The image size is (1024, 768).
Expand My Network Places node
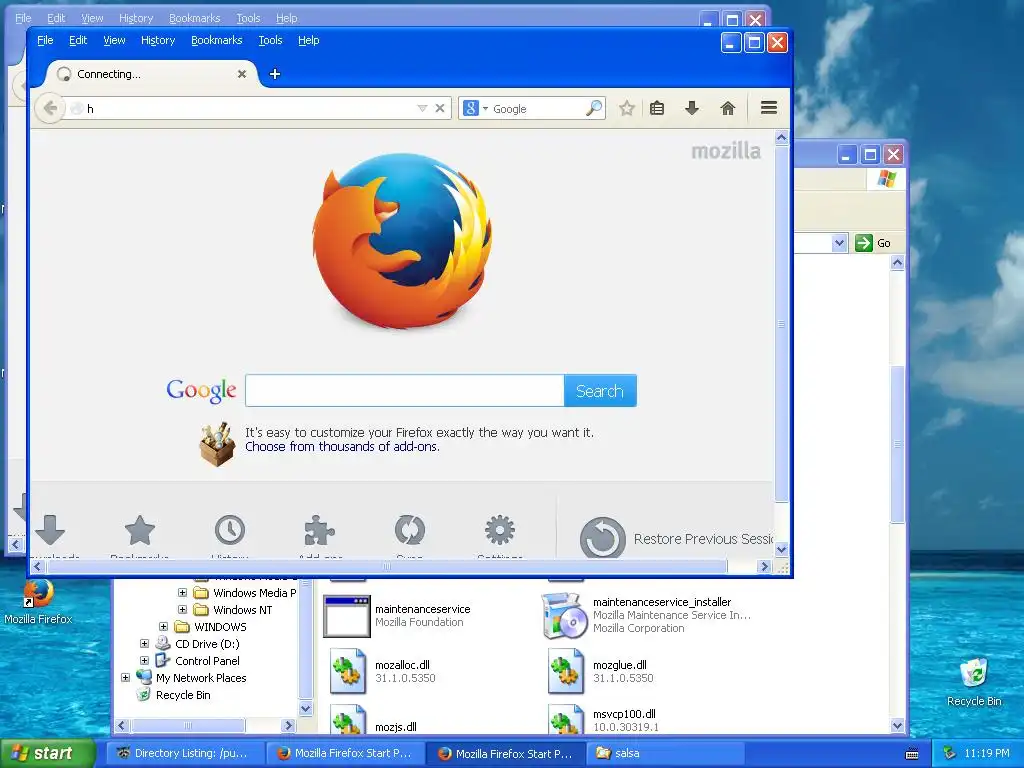[x=125, y=678]
